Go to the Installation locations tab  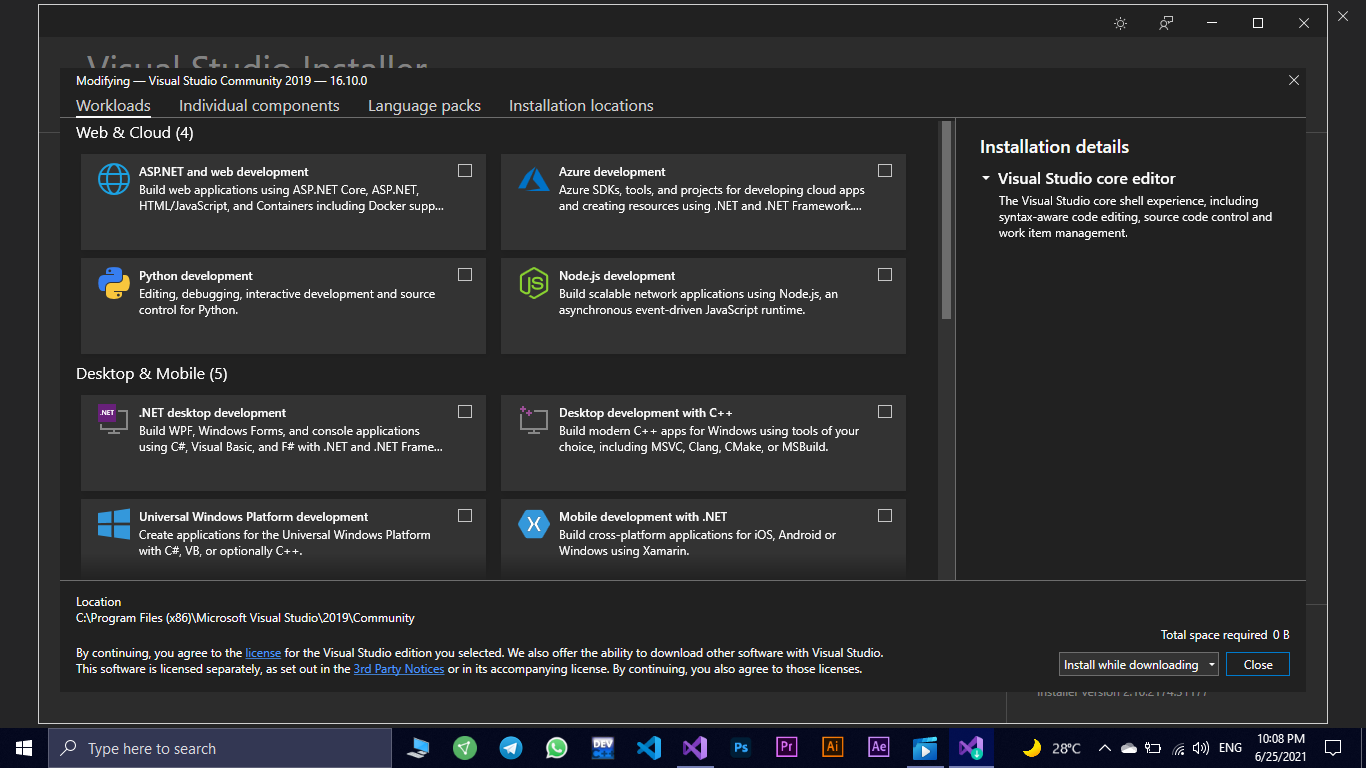pyautogui.click(x=581, y=106)
